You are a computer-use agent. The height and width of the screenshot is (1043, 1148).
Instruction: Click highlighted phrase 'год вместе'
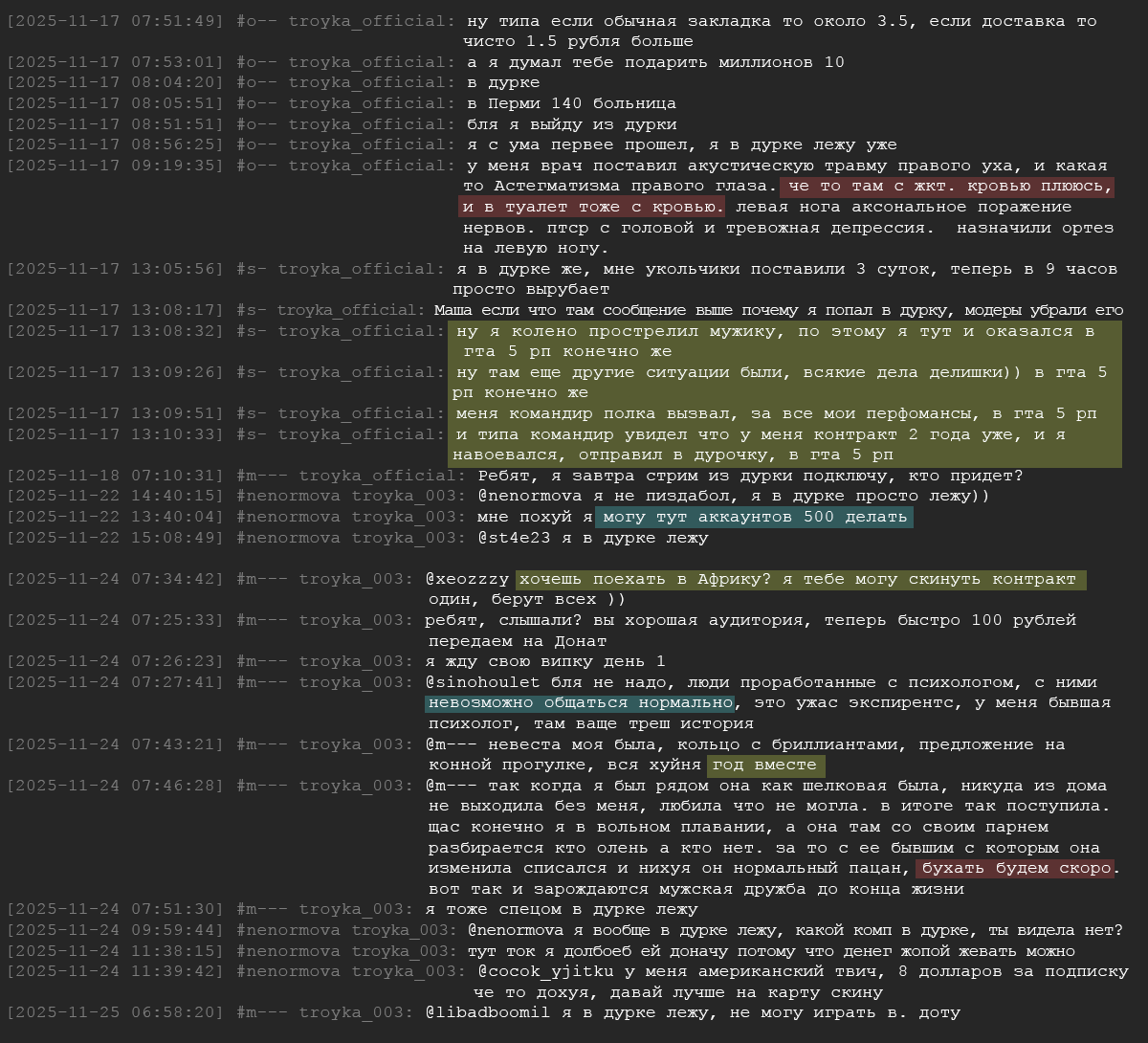[765, 766]
